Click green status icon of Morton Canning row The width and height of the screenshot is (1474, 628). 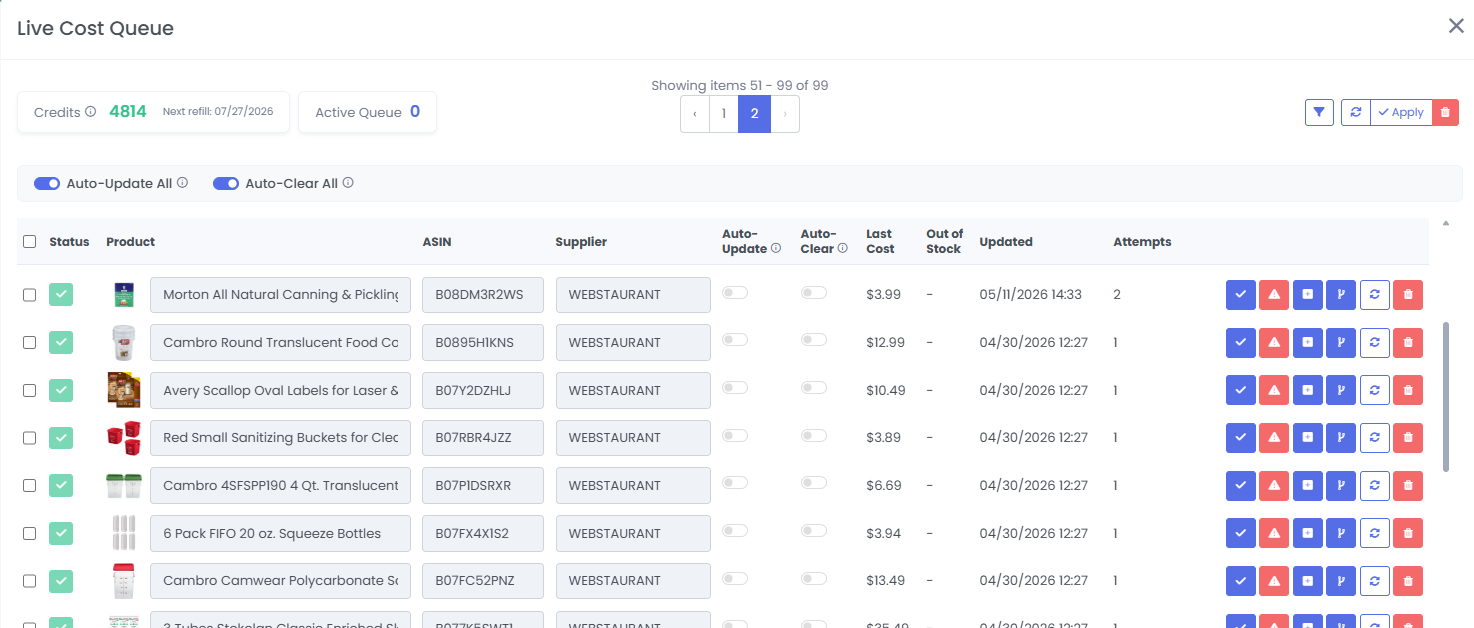point(62,294)
